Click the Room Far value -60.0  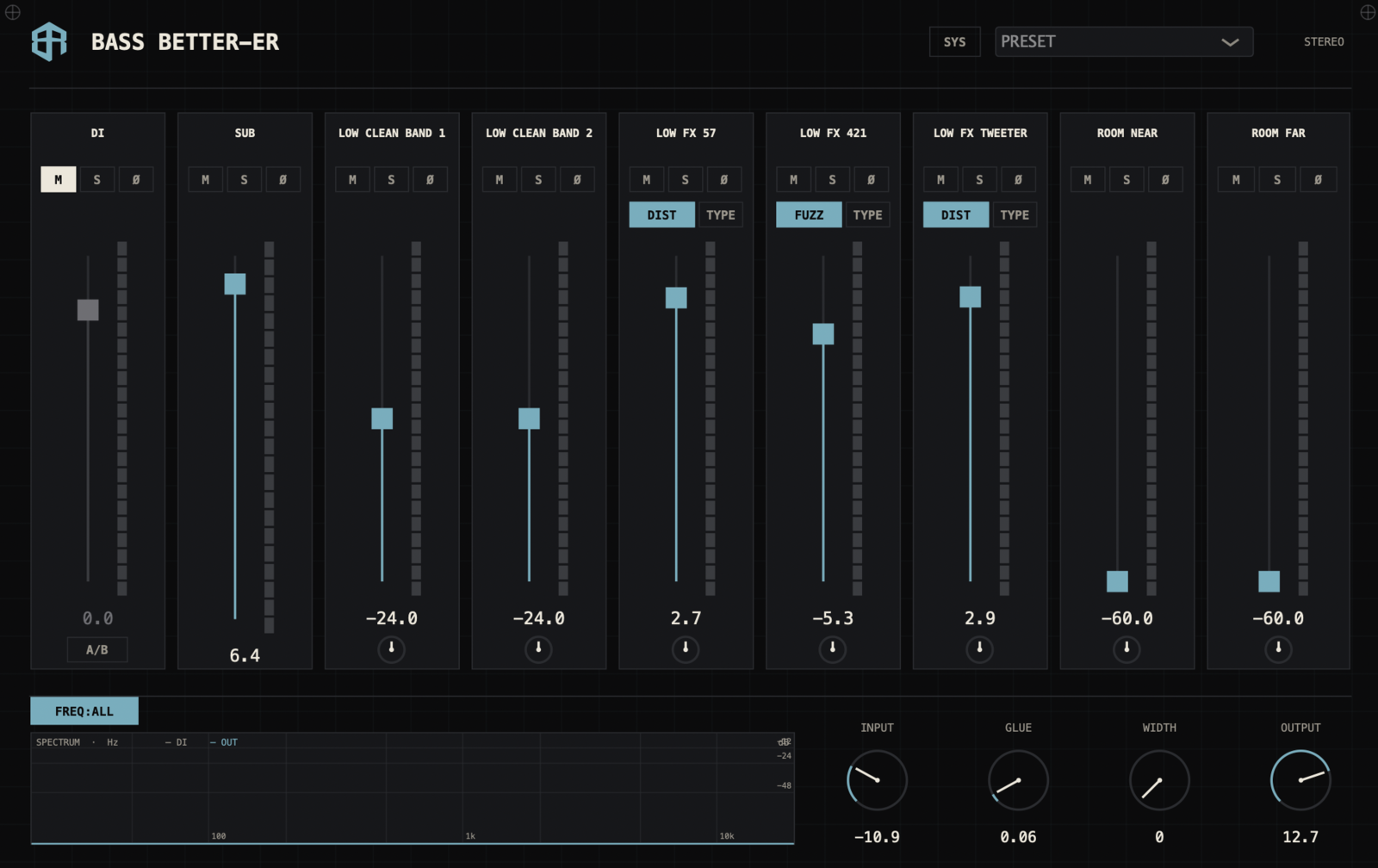pos(1278,618)
